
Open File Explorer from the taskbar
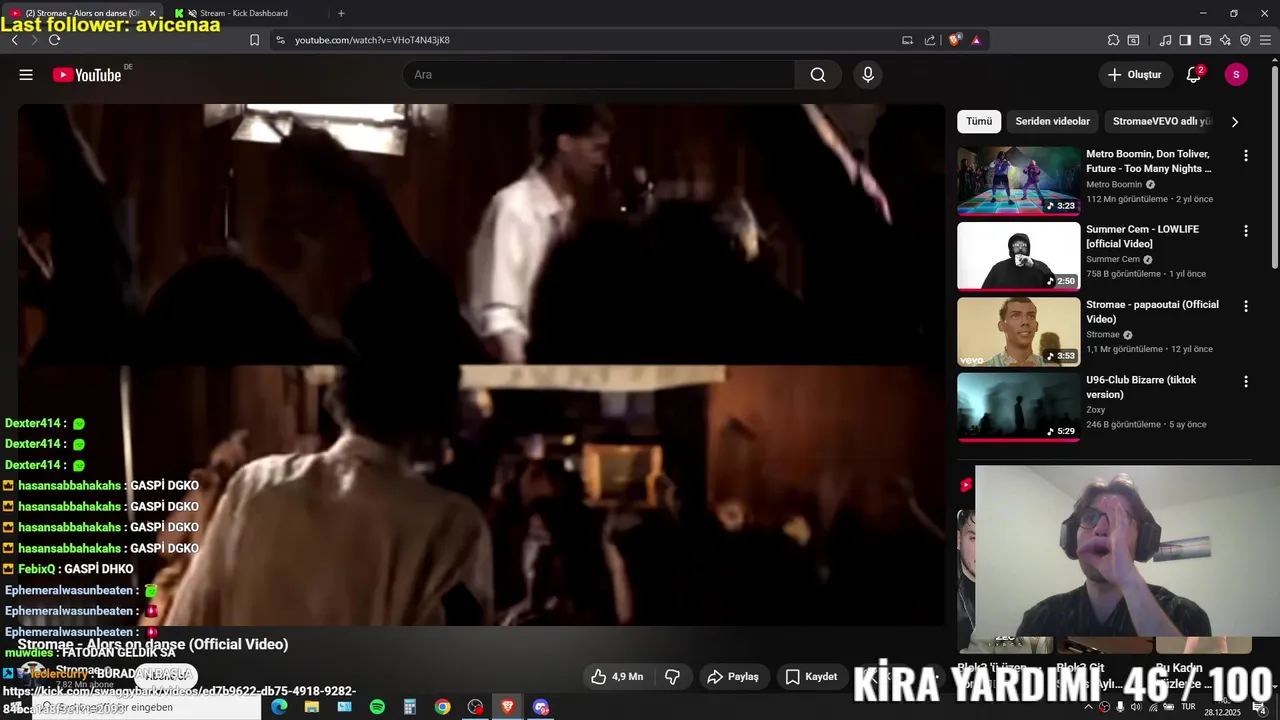(x=312, y=707)
